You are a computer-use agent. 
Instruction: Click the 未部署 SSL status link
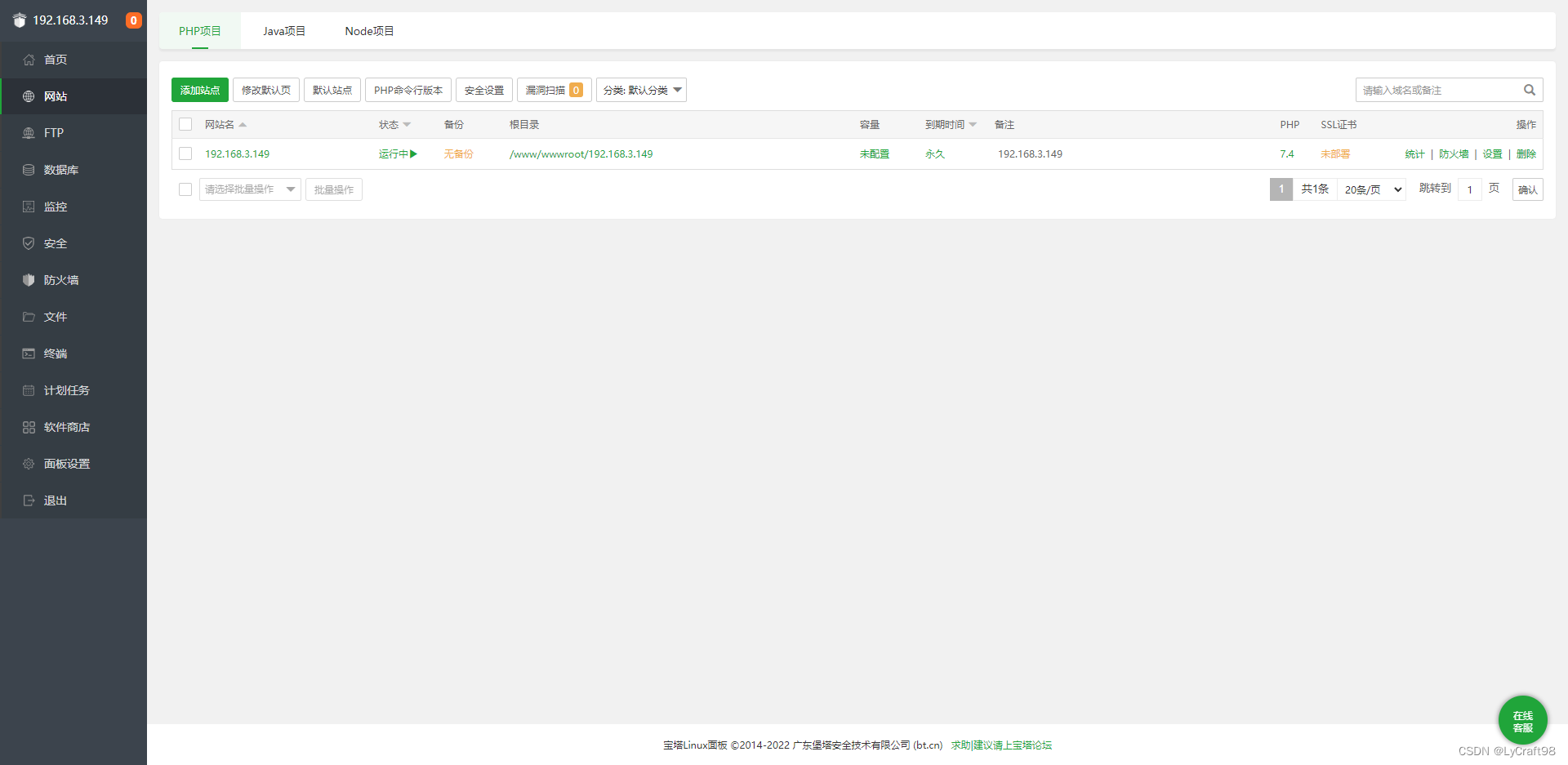pyautogui.click(x=1335, y=153)
